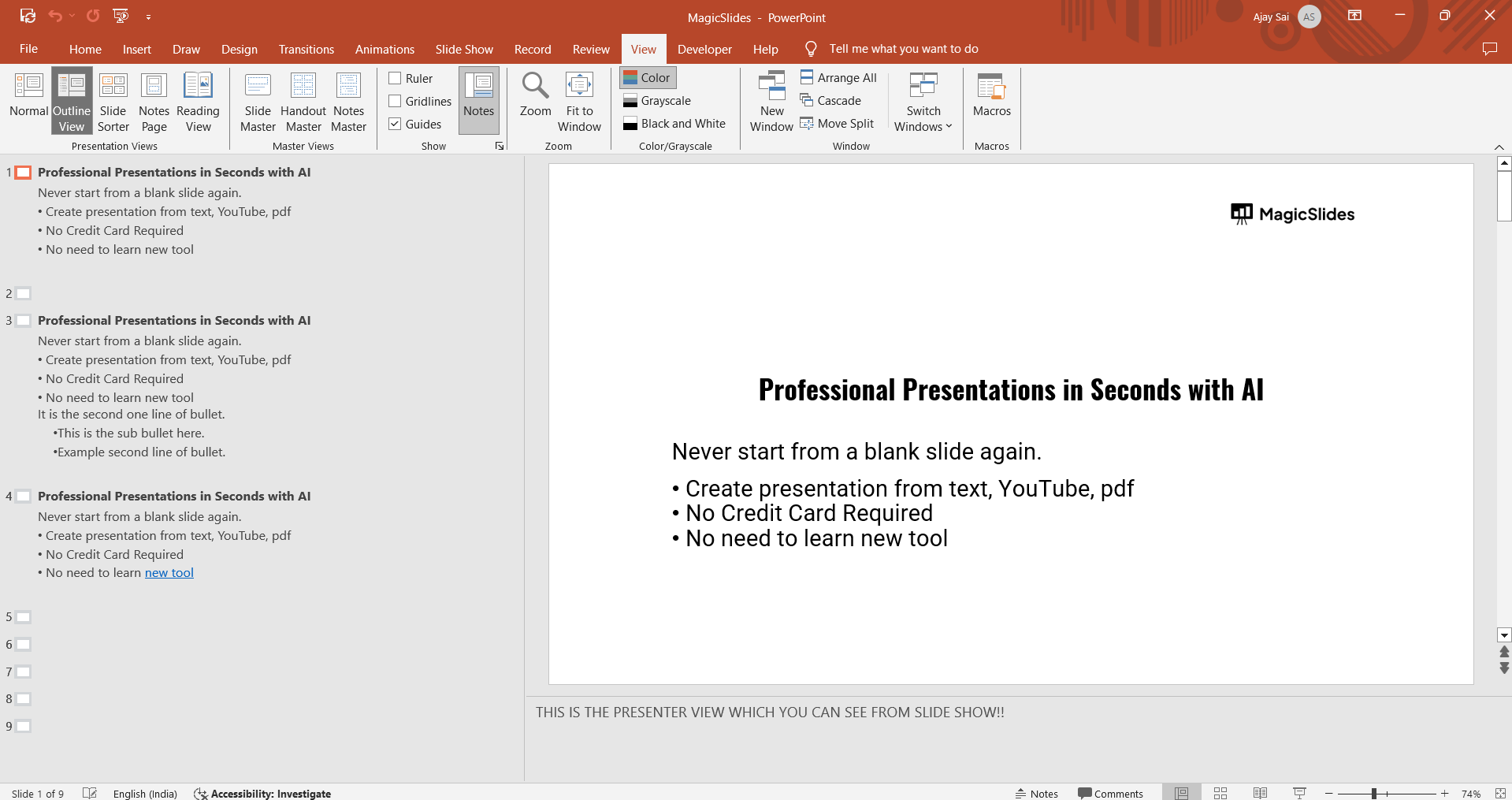
Task: Open the Show group dialog launcher
Action: pyautogui.click(x=500, y=146)
